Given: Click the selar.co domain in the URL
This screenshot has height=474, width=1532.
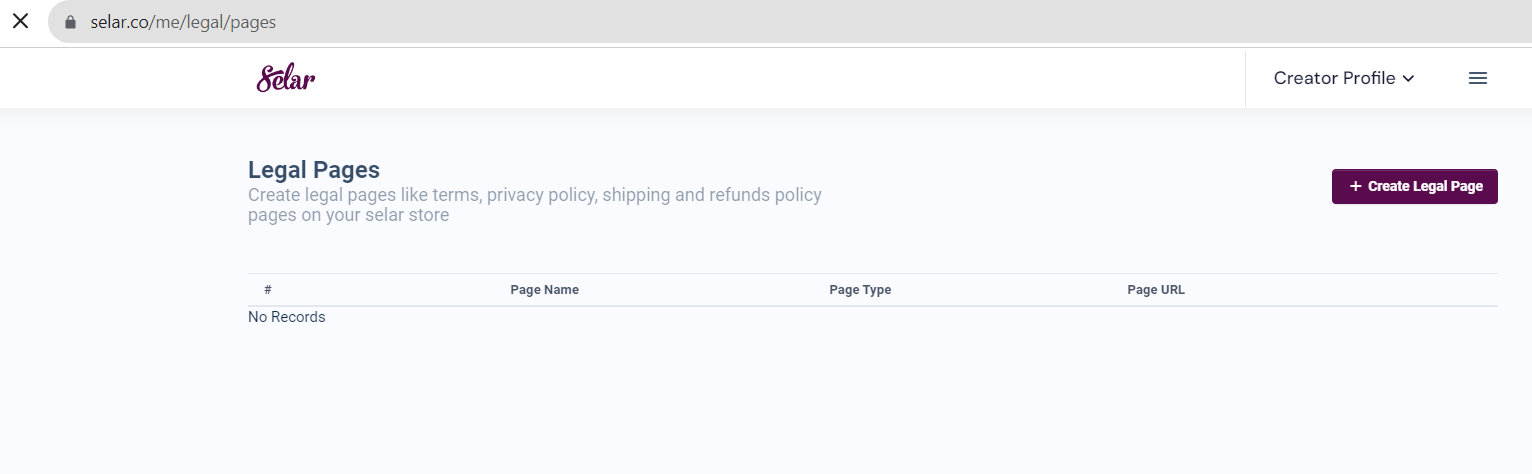Looking at the screenshot, I should click(119, 22).
